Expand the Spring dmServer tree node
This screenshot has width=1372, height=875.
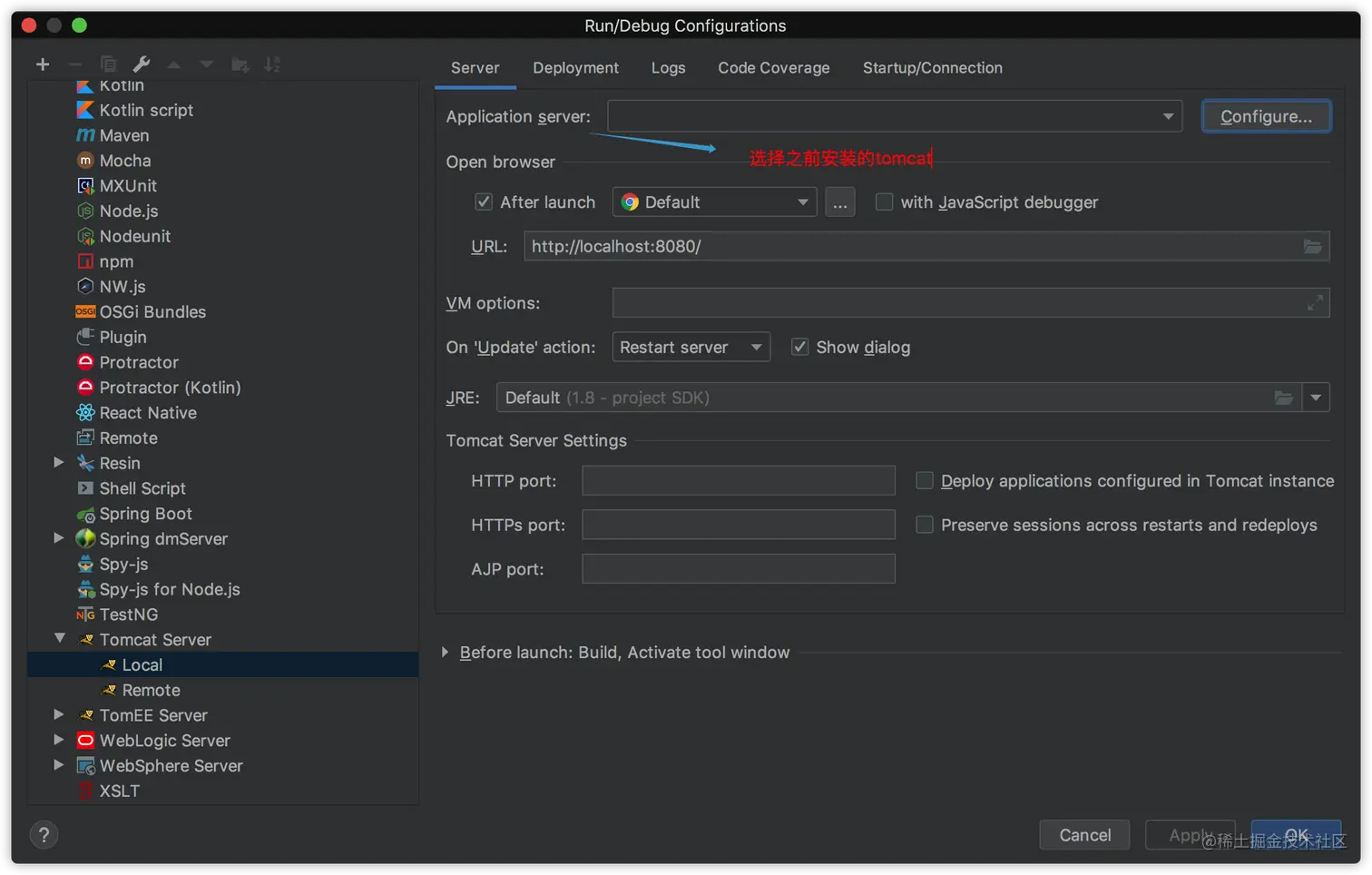[x=59, y=538]
